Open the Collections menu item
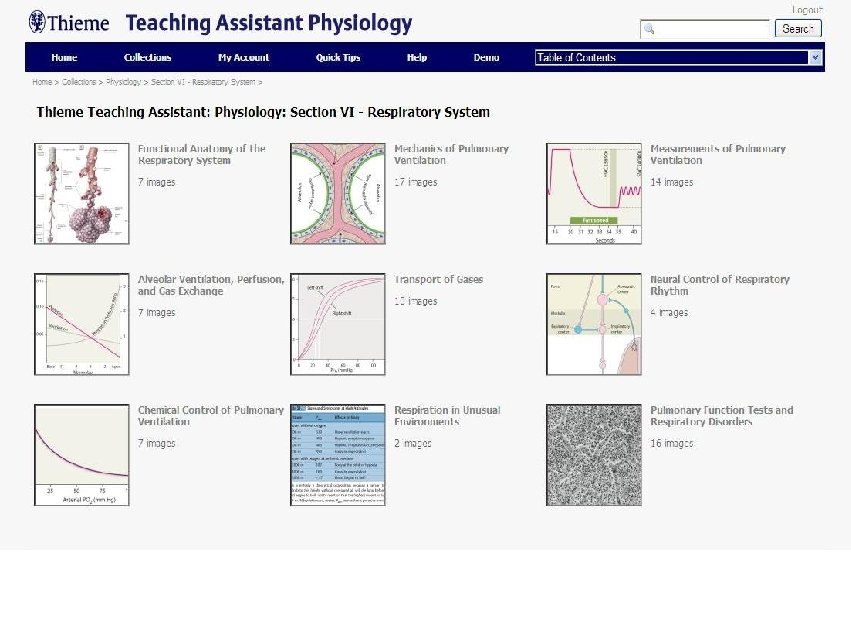 [x=147, y=58]
